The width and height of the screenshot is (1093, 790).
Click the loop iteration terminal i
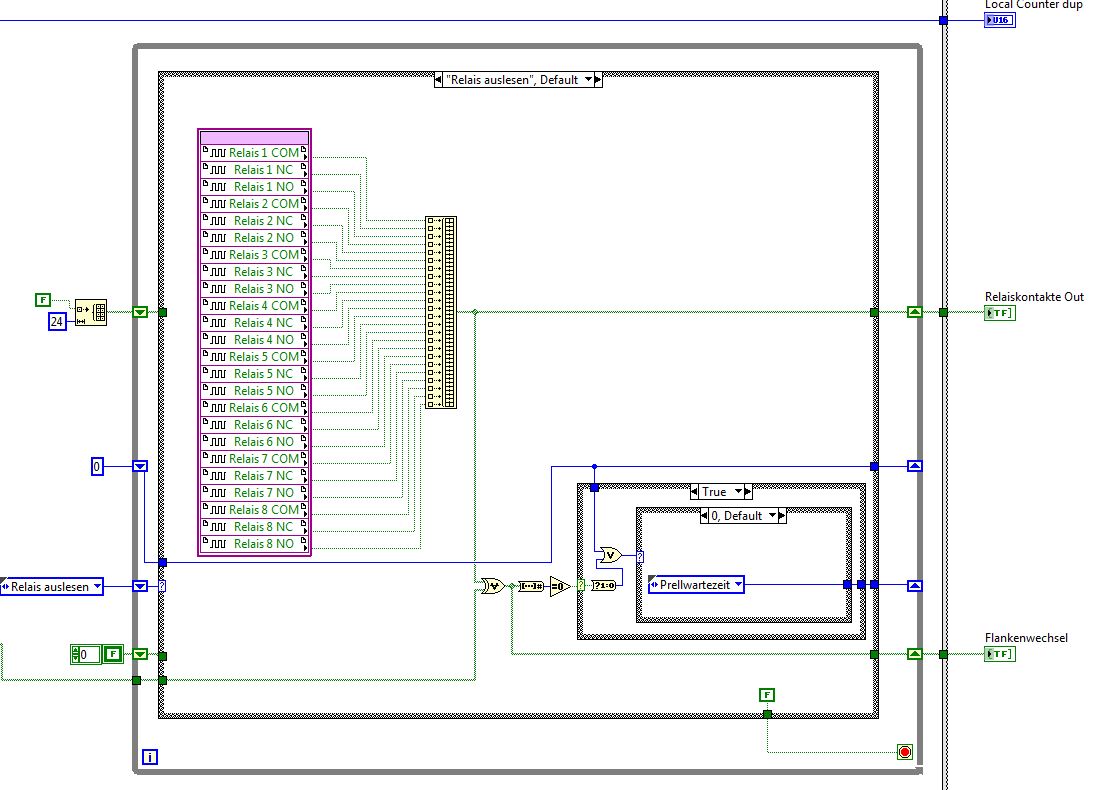tap(149, 757)
